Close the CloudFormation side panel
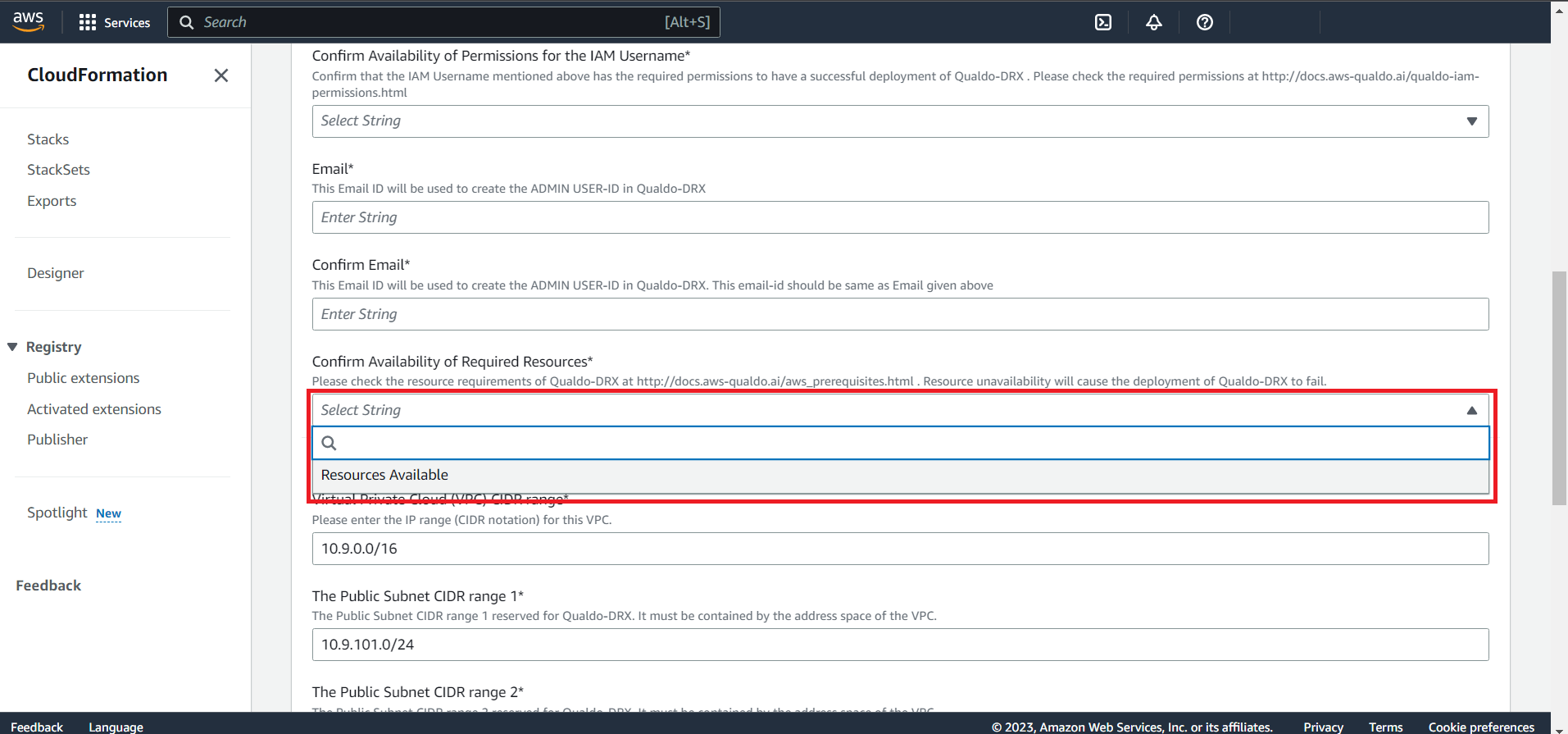 221,75
